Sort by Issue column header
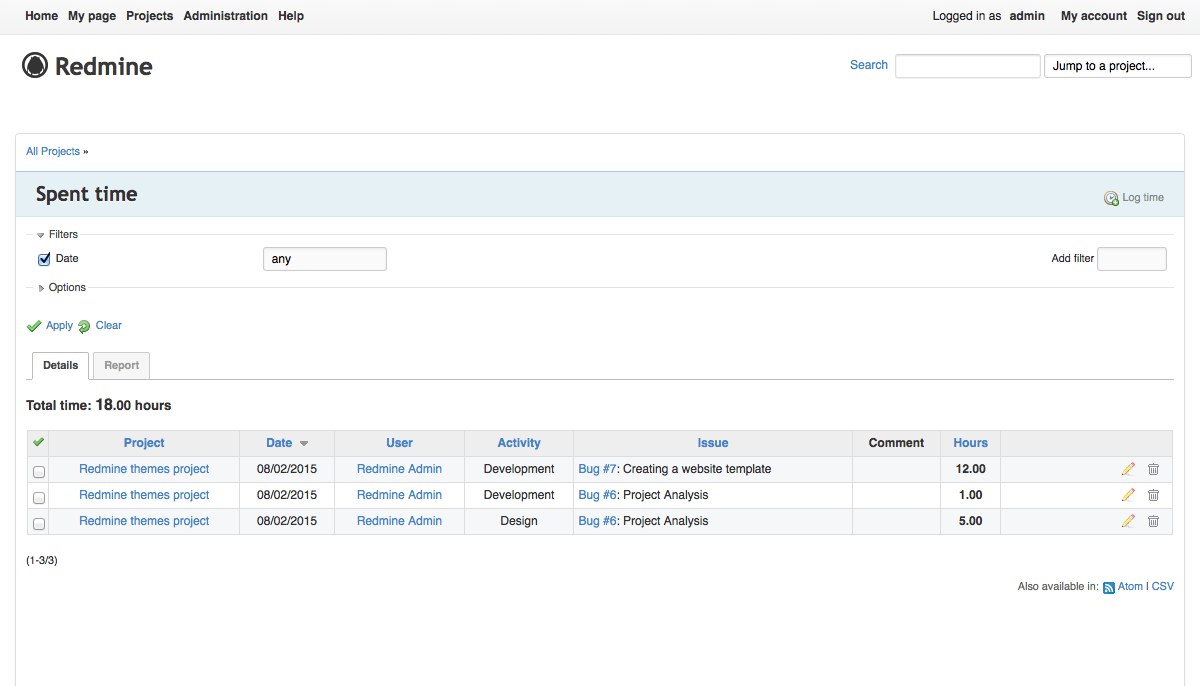 (x=713, y=443)
